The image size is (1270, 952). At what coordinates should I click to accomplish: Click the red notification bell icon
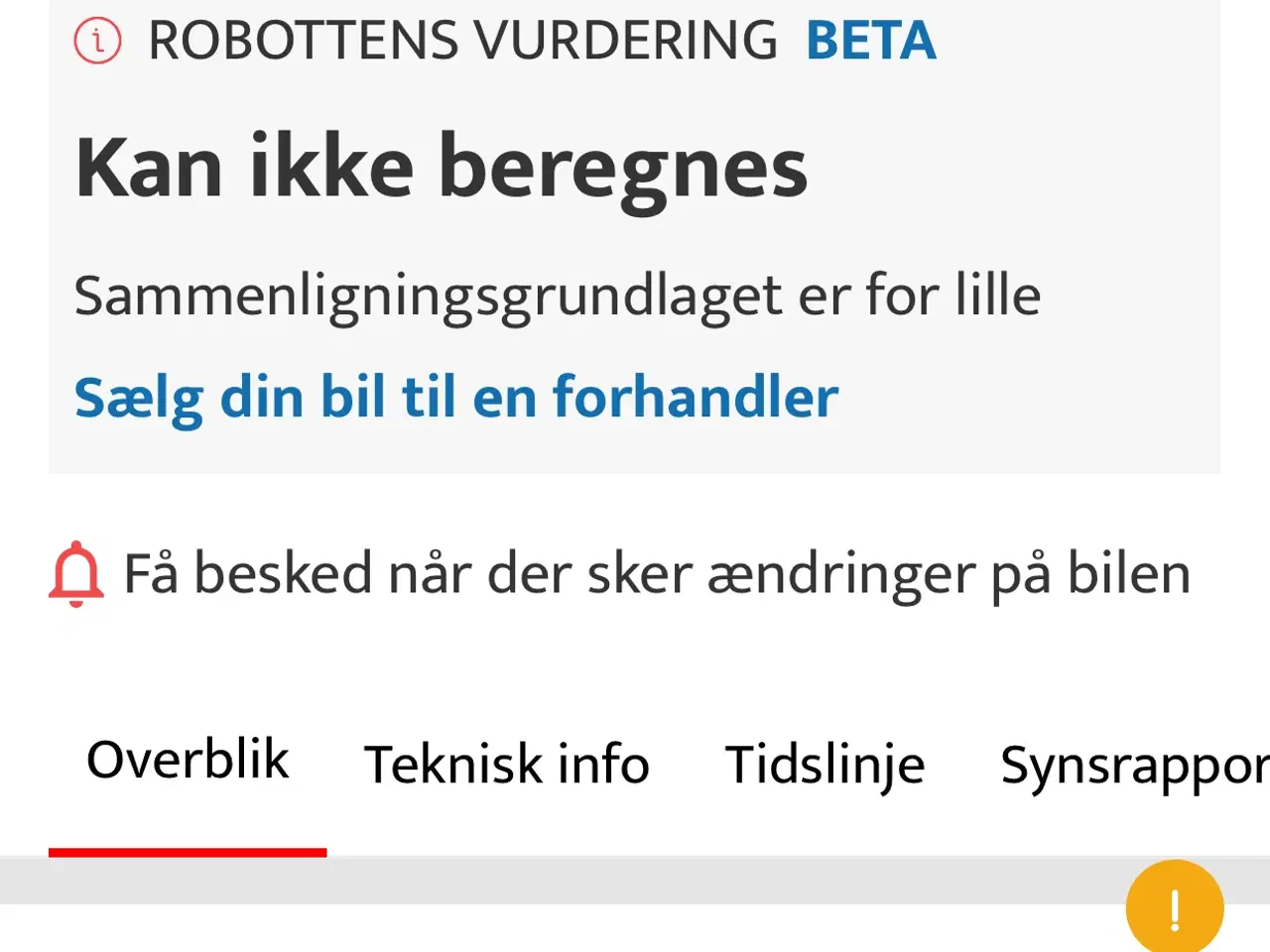(x=76, y=573)
